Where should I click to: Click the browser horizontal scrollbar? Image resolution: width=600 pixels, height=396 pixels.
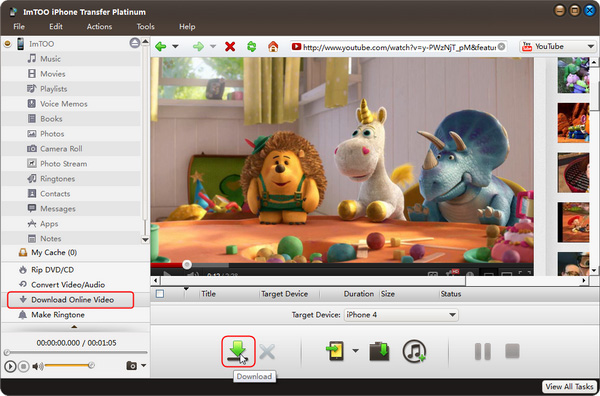tap(314, 281)
